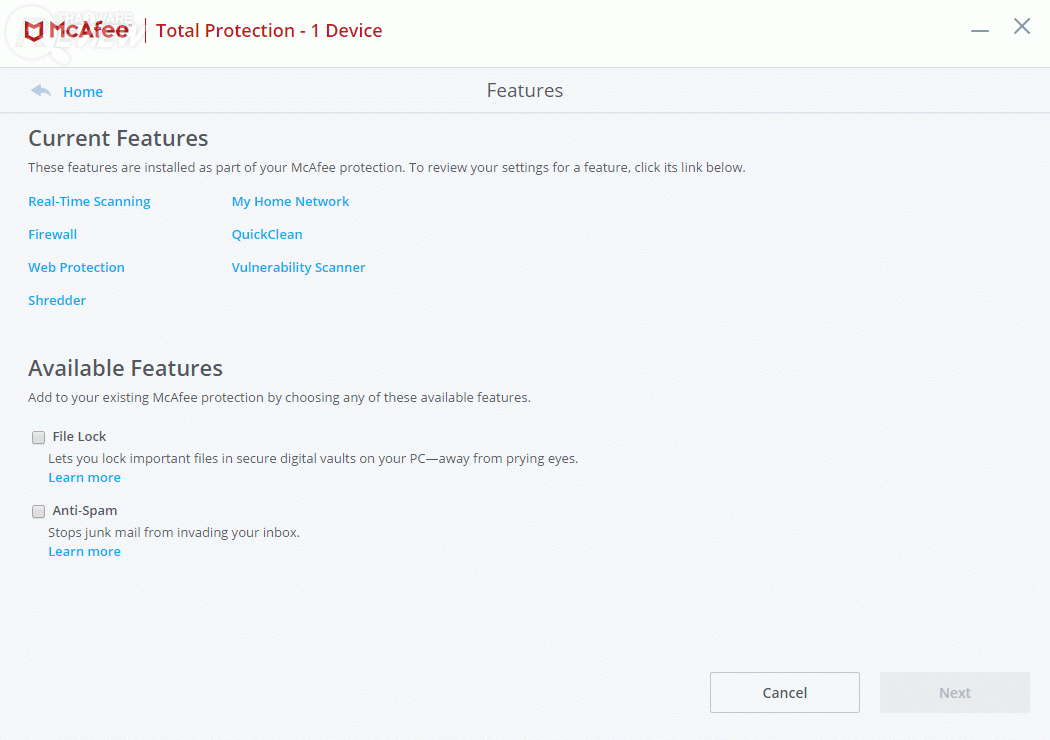The height and width of the screenshot is (740, 1050).
Task: Go back to Home
Action: click(83, 92)
